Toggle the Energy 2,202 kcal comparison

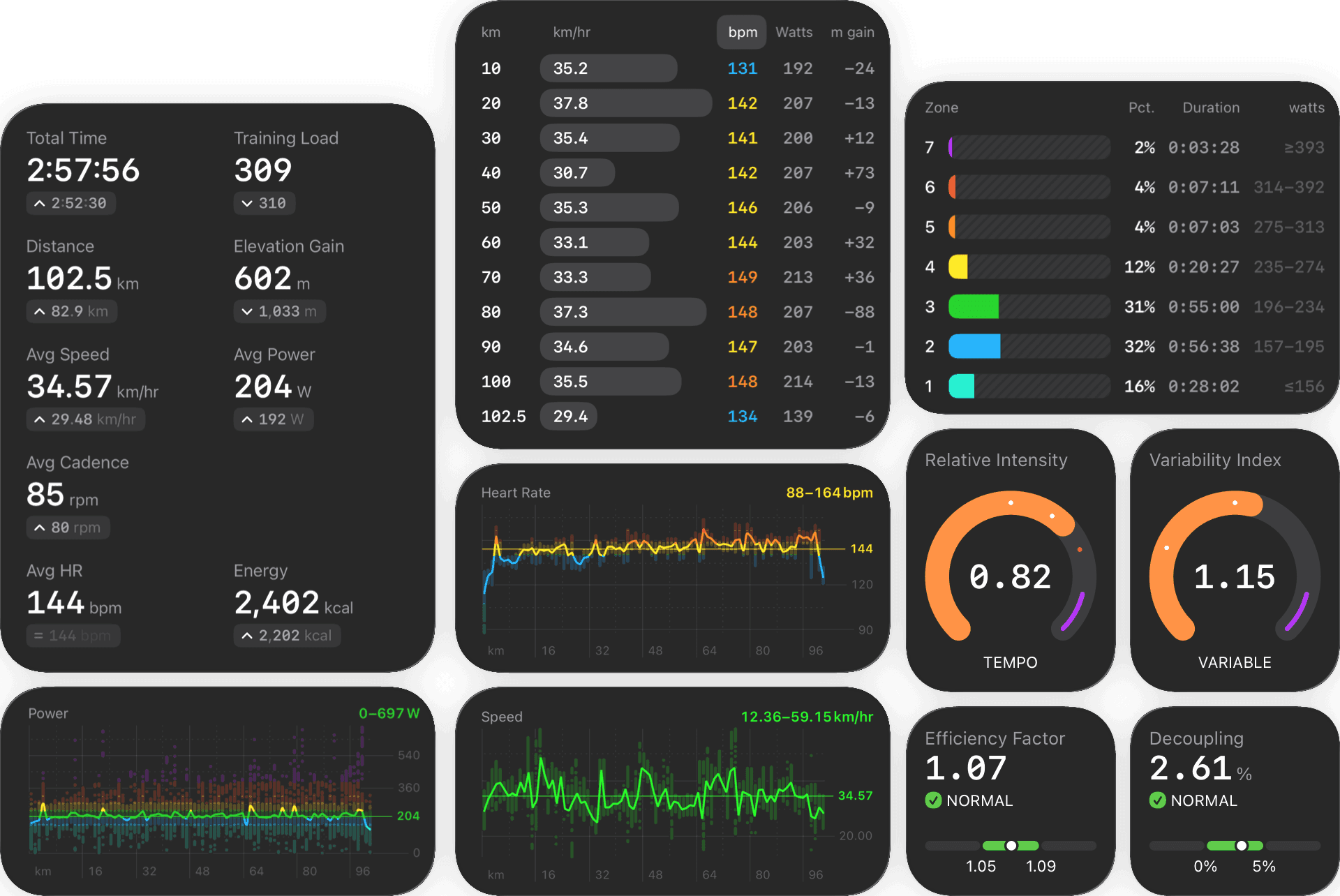click(287, 635)
